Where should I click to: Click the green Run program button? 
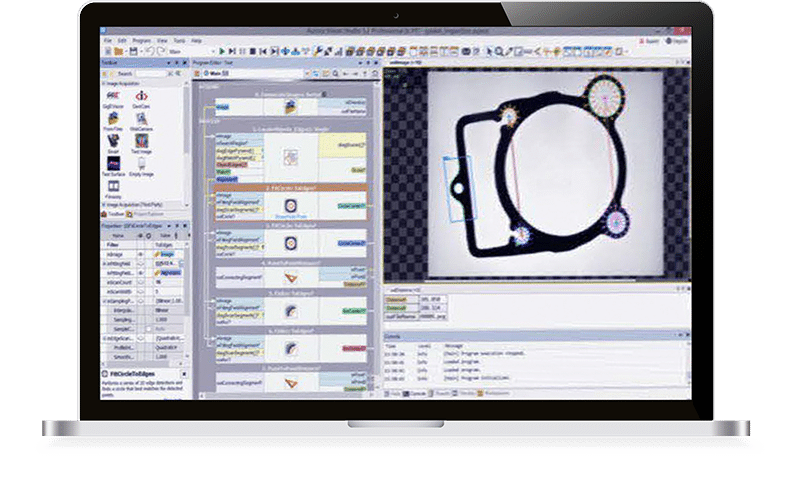[222, 52]
